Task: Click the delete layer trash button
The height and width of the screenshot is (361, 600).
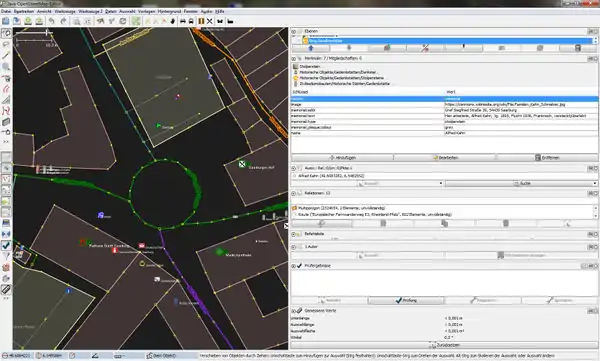Action: 578,48
